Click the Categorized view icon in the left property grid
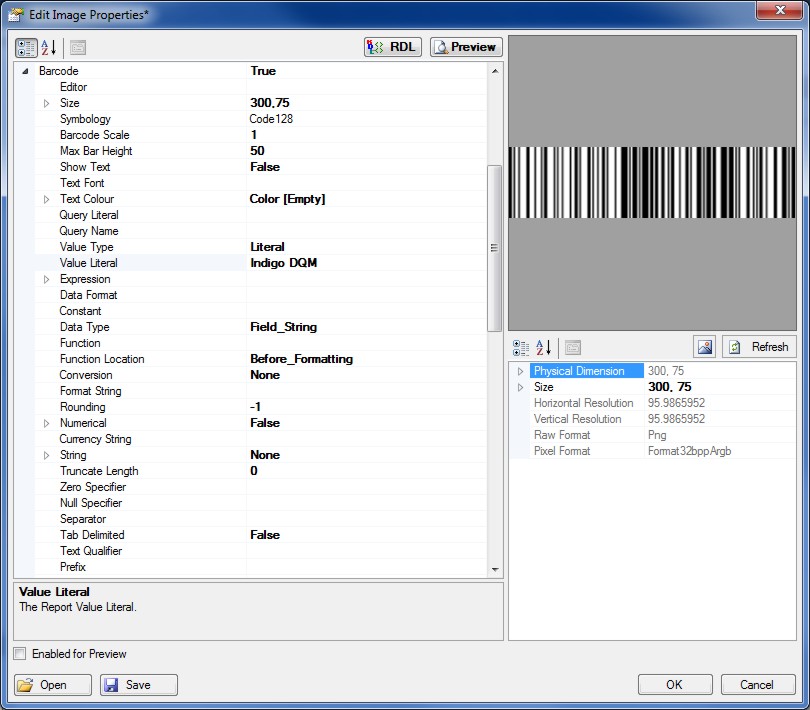810x710 pixels. click(26, 47)
